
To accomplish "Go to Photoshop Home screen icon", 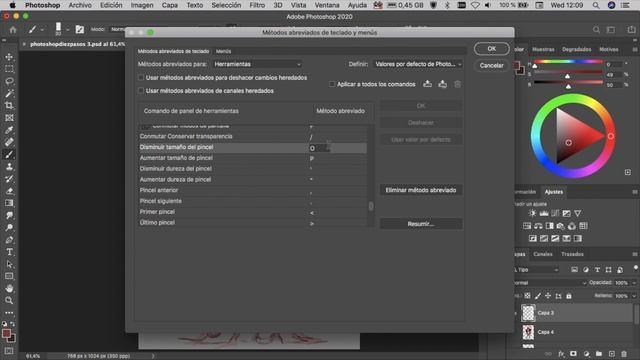I will [x=13, y=29].
